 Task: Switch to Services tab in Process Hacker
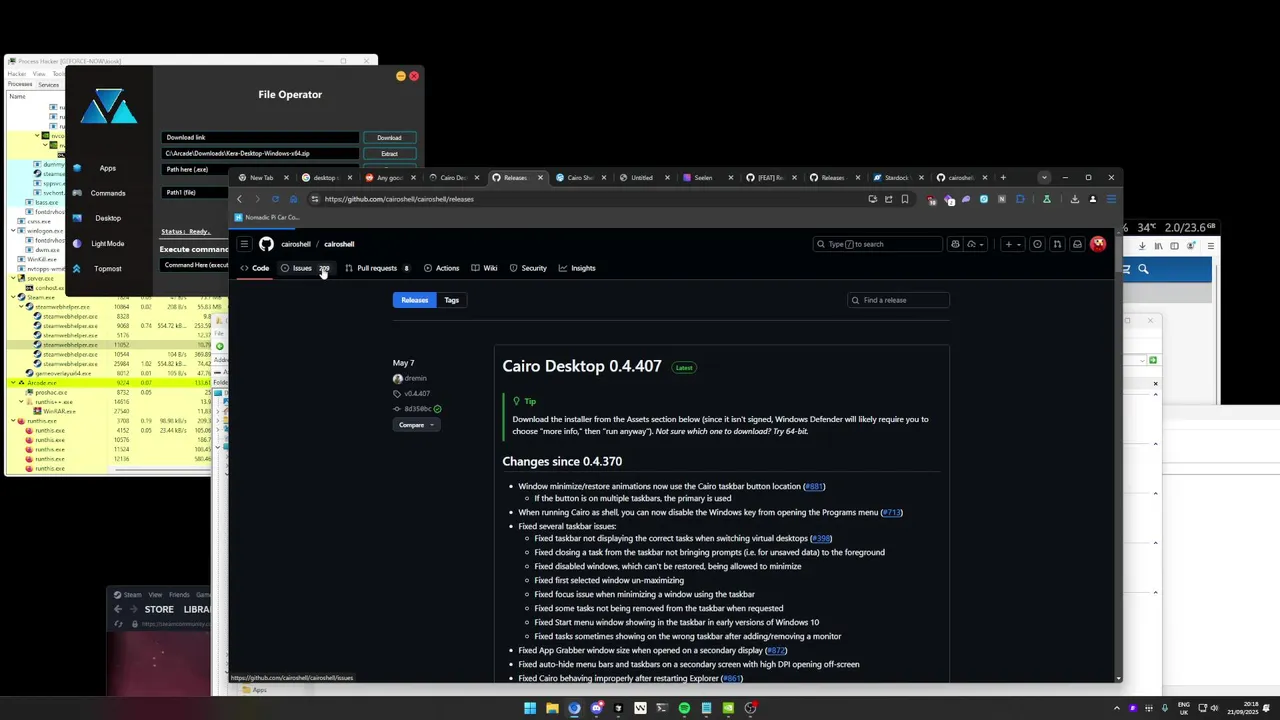pyautogui.click(x=48, y=85)
